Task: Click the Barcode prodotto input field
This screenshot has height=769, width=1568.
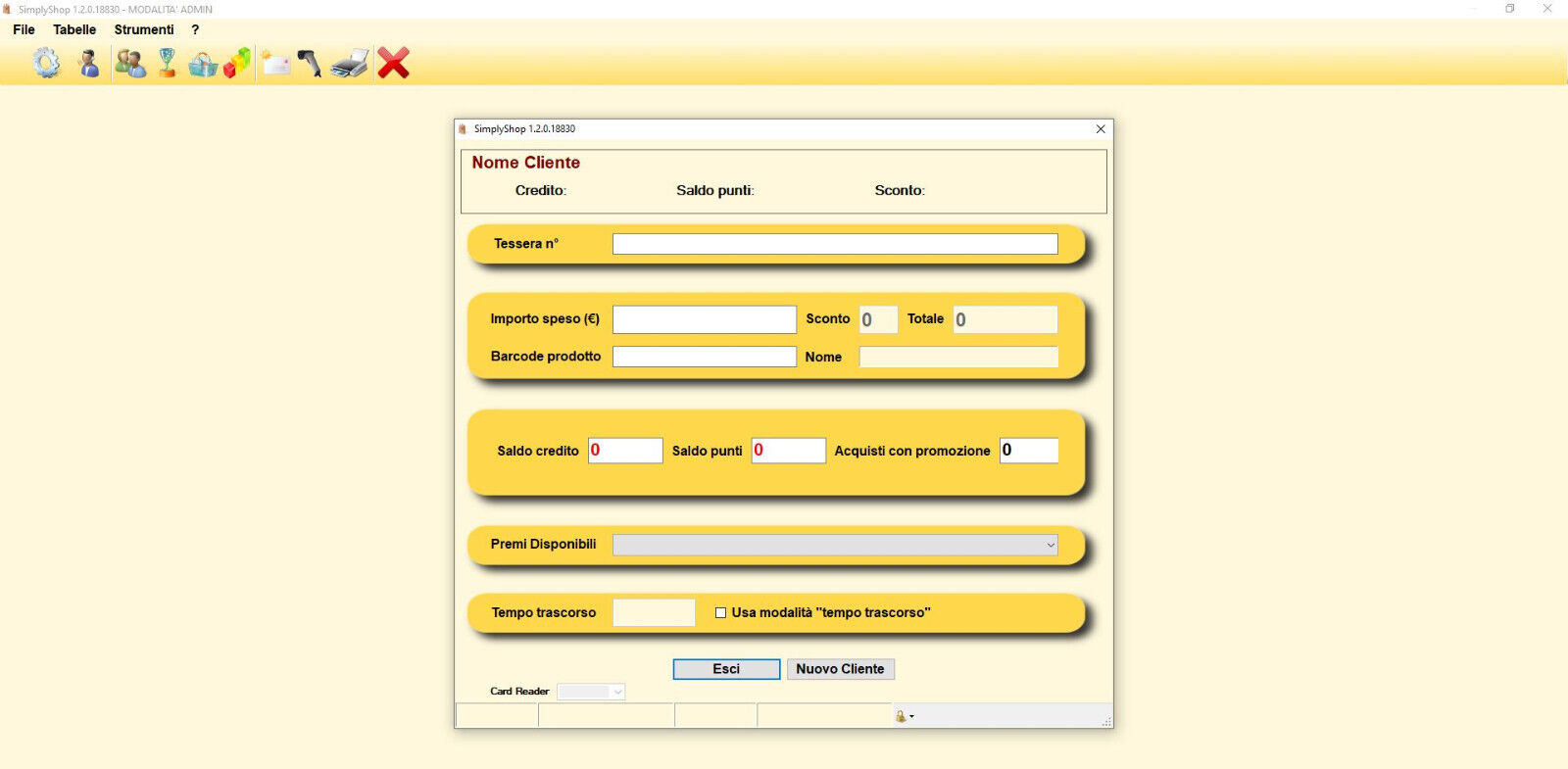Action: click(x=705, y=357)
